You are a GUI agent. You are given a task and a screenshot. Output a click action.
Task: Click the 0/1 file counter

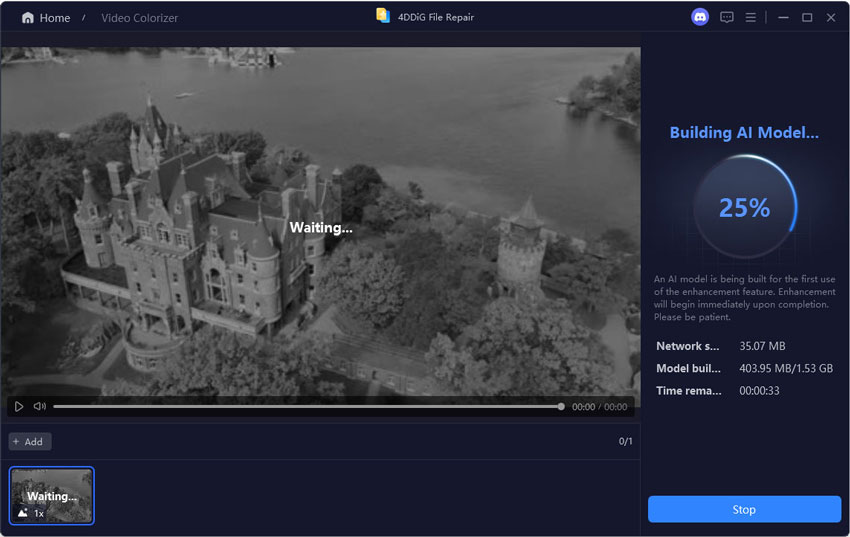click(x=625, y=441)
